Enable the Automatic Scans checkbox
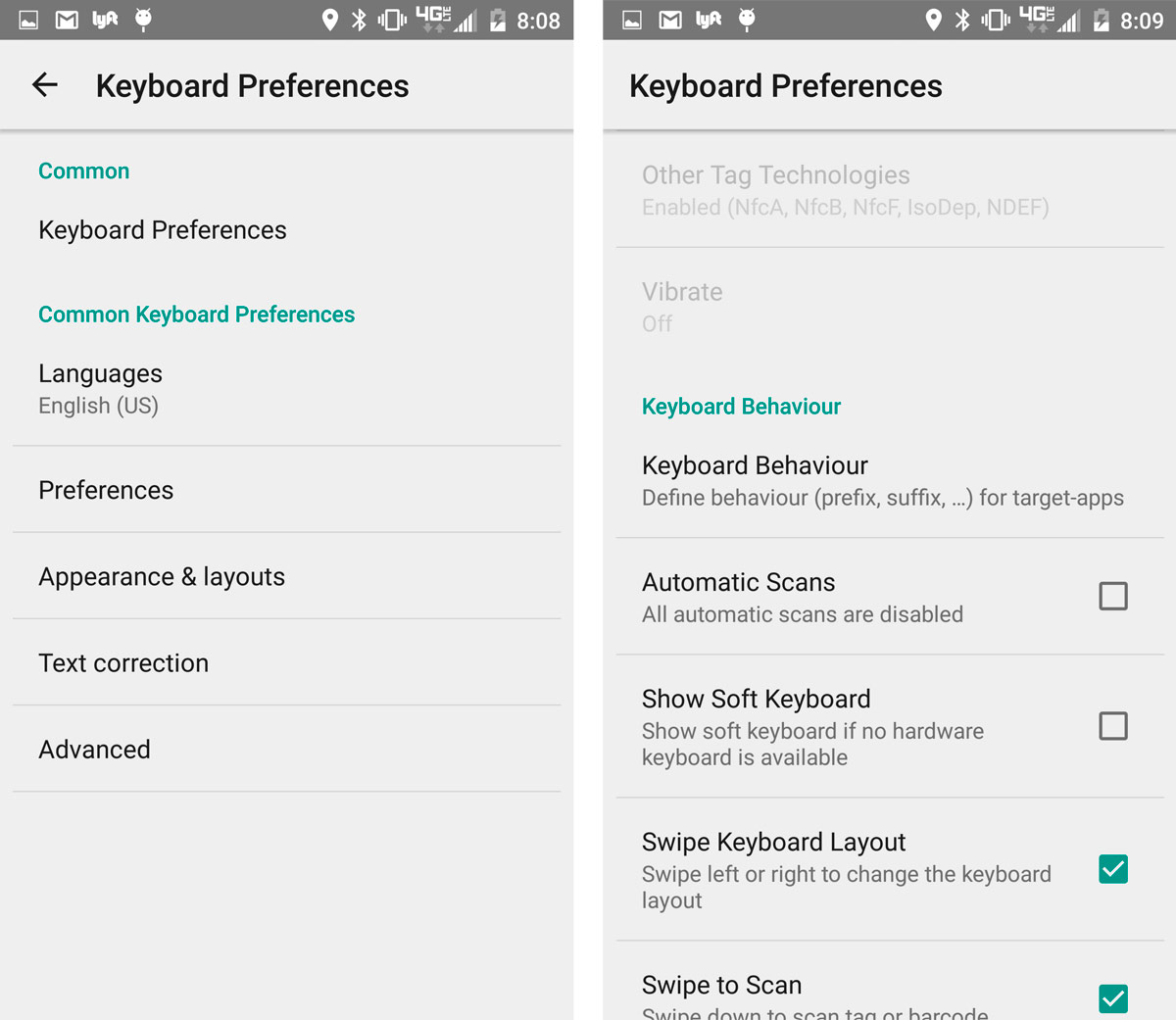This screenshot has width=1176, height=1020. click(1113, 596)
